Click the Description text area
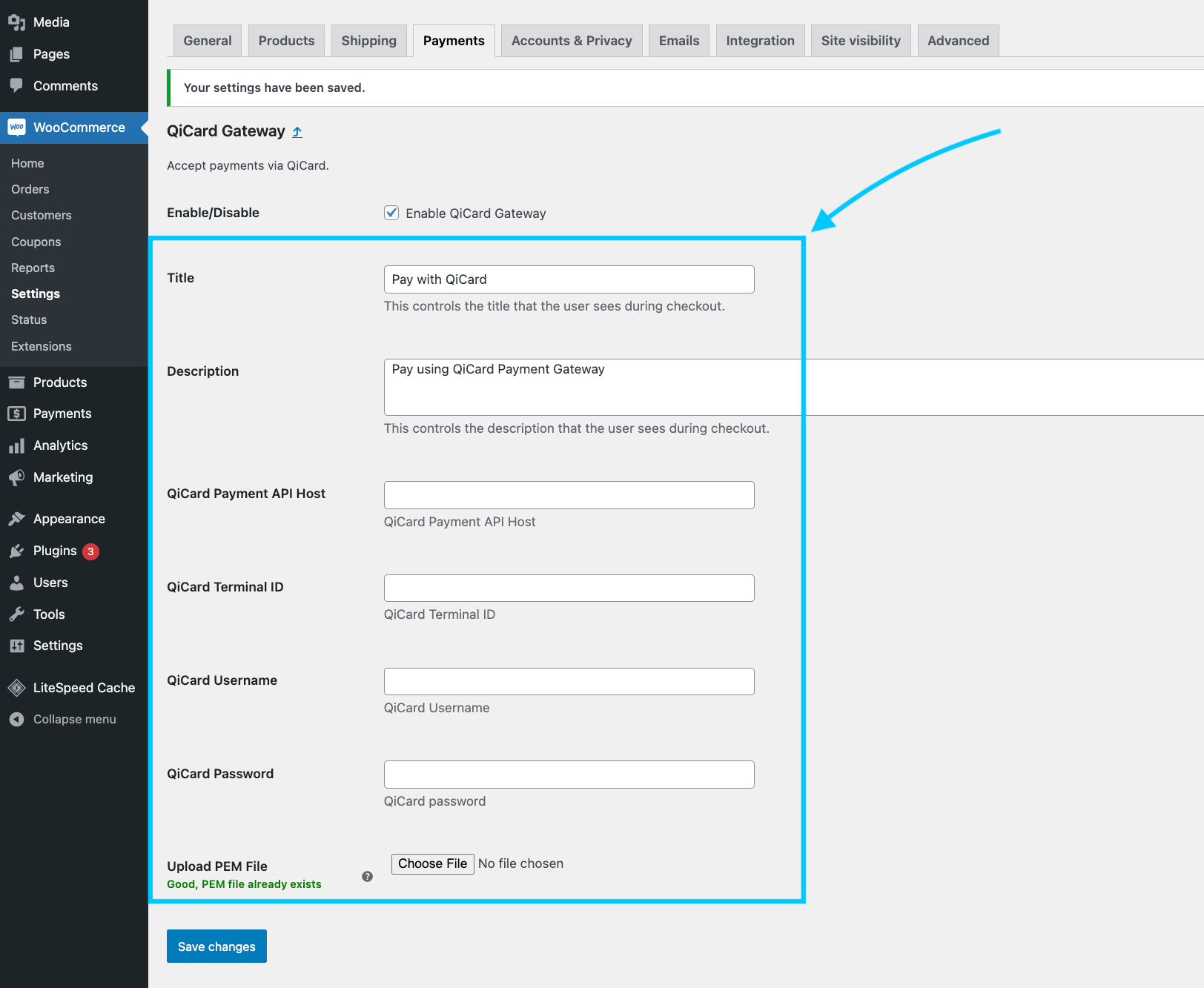Screen dimensions: 1204x988 pos(794,387)
